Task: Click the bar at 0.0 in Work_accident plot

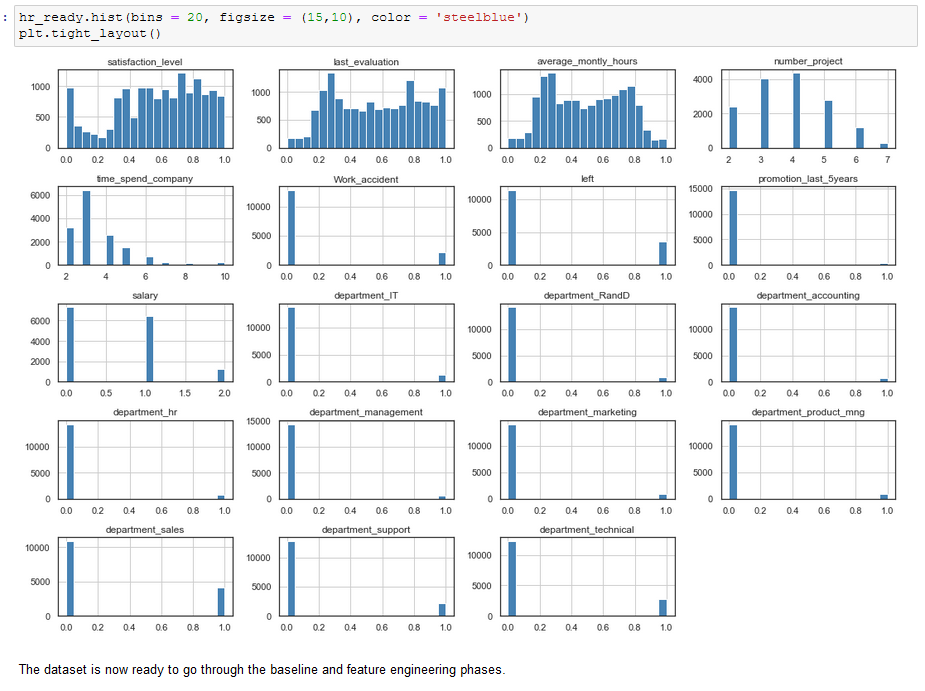Action: (291, 228)
